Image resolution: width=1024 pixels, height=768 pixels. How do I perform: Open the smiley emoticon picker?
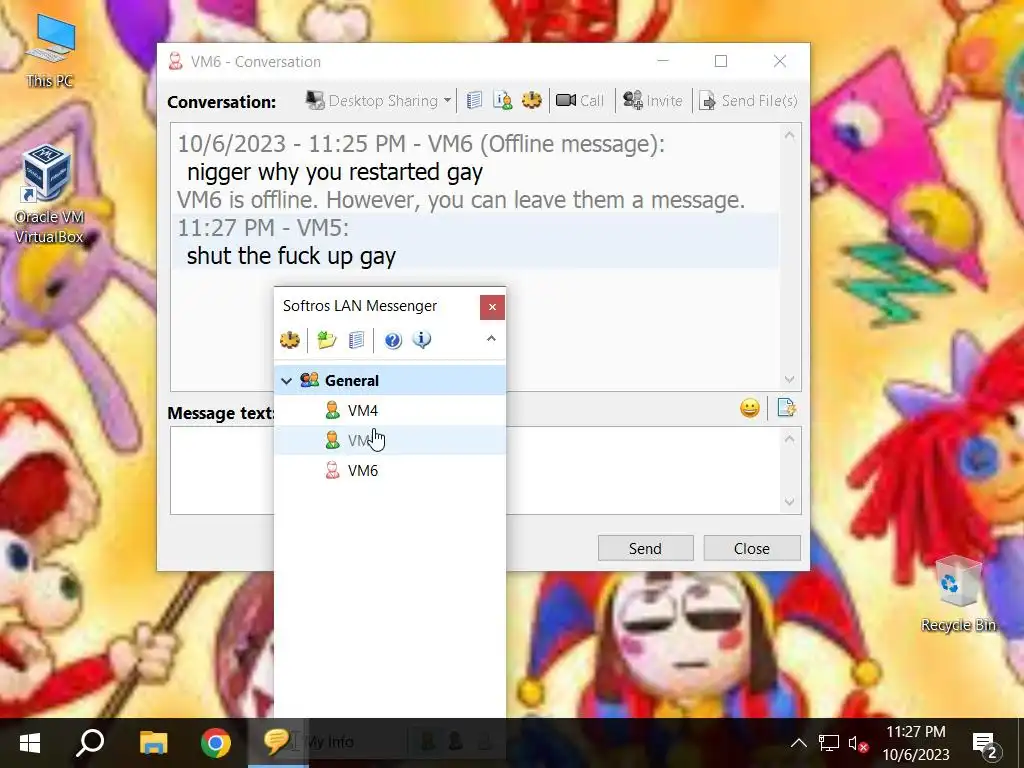coord(750,408)
